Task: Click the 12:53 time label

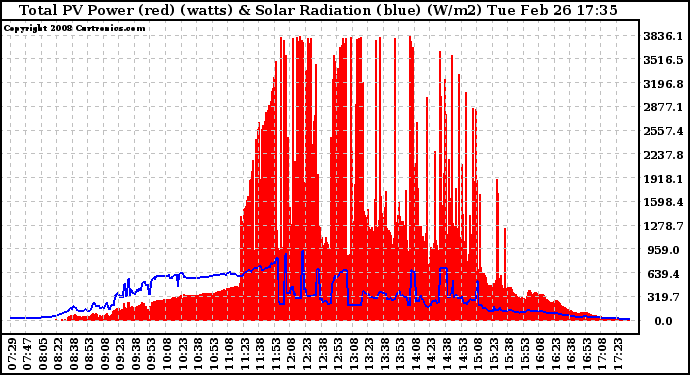Action: click(x=338, y=354)
